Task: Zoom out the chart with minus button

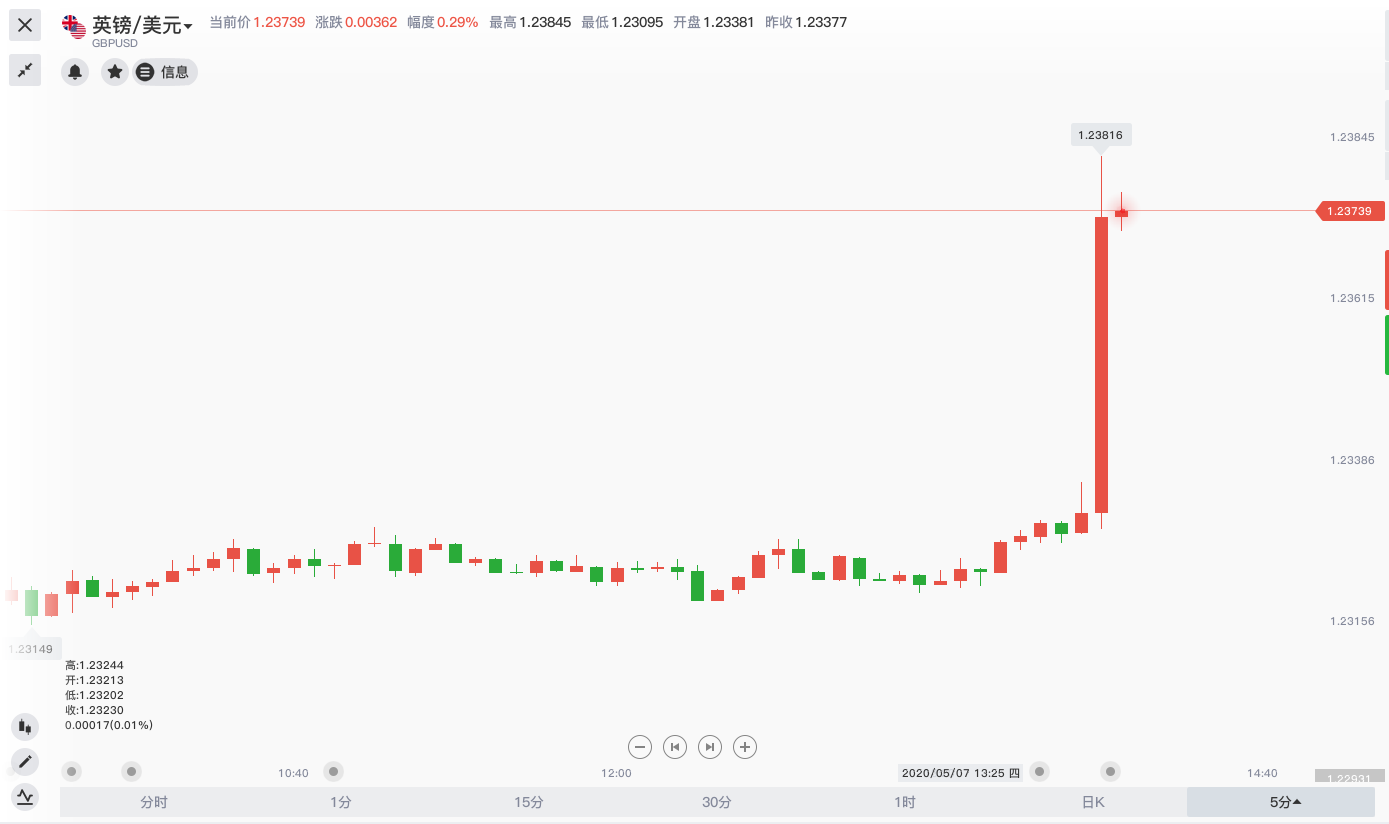Action: point(640,747)
